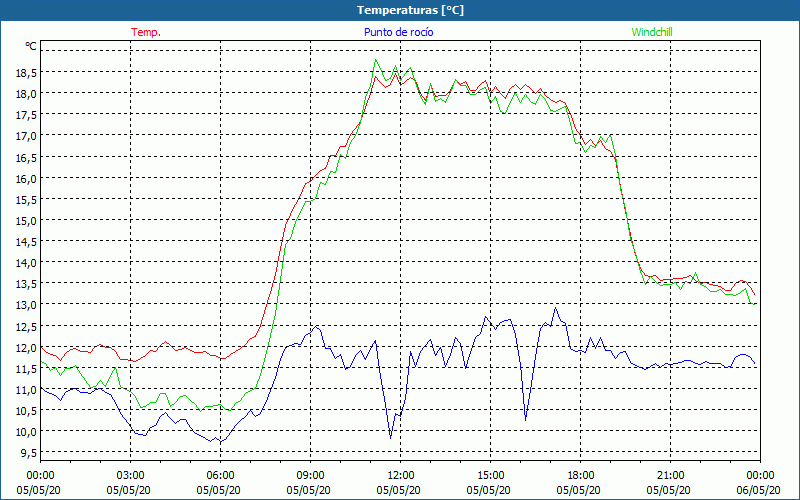Click the Temperaturas [°C] chart title
The width and height of the screenshot is (800, 500).
[x=410, y=10]
